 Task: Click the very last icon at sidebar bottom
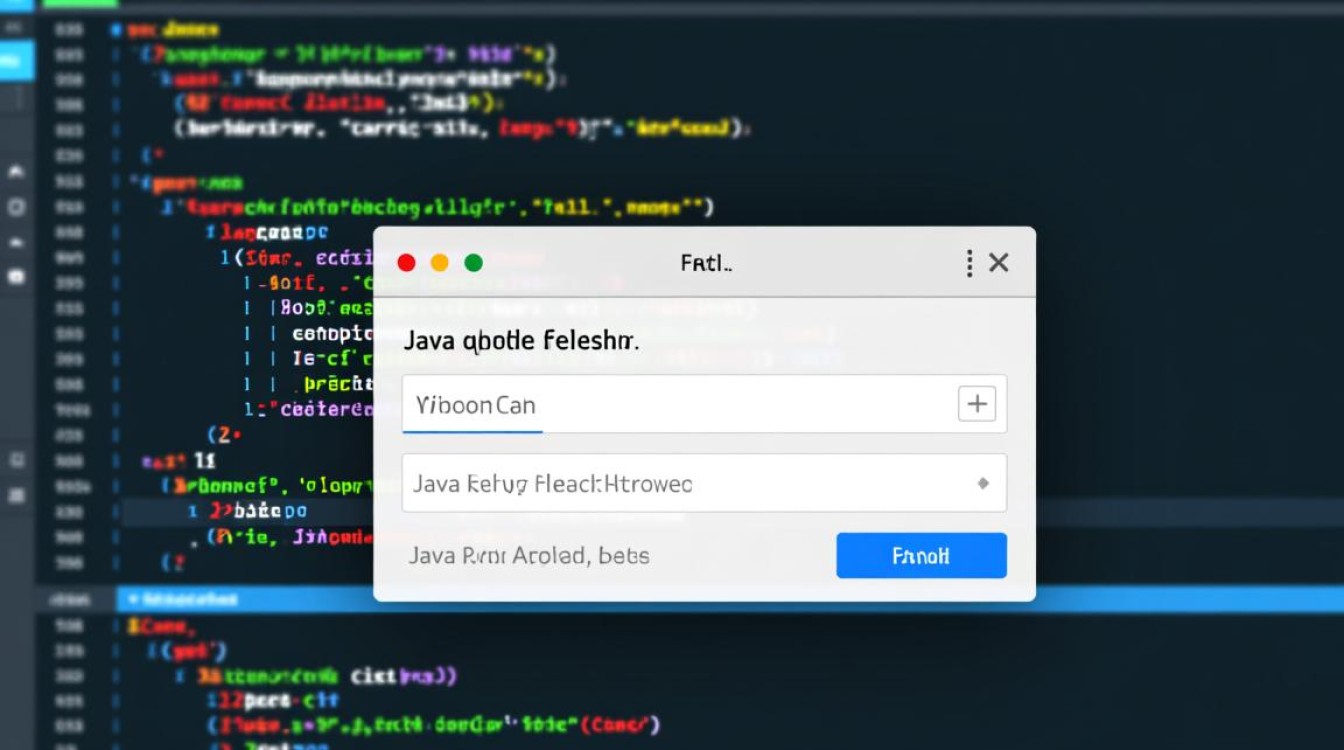[x=16, y=495]
